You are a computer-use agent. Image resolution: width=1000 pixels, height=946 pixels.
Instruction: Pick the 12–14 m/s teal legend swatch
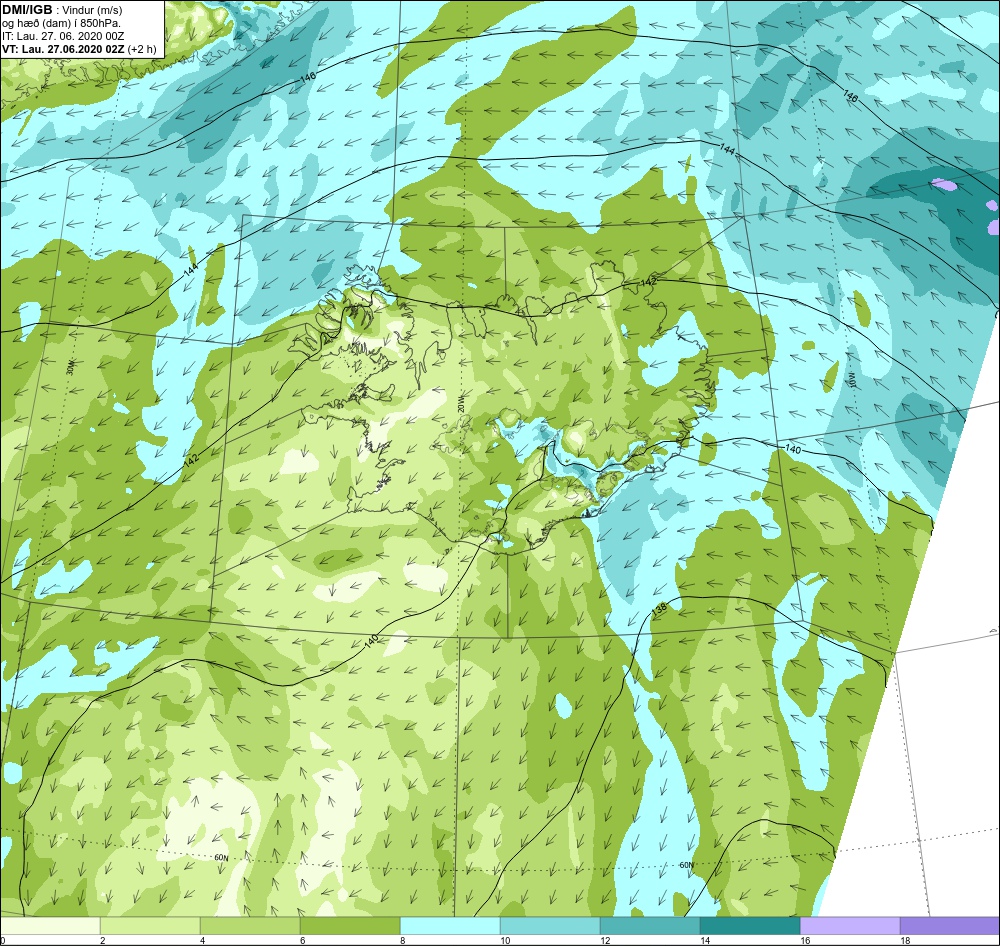pos(650,925)
